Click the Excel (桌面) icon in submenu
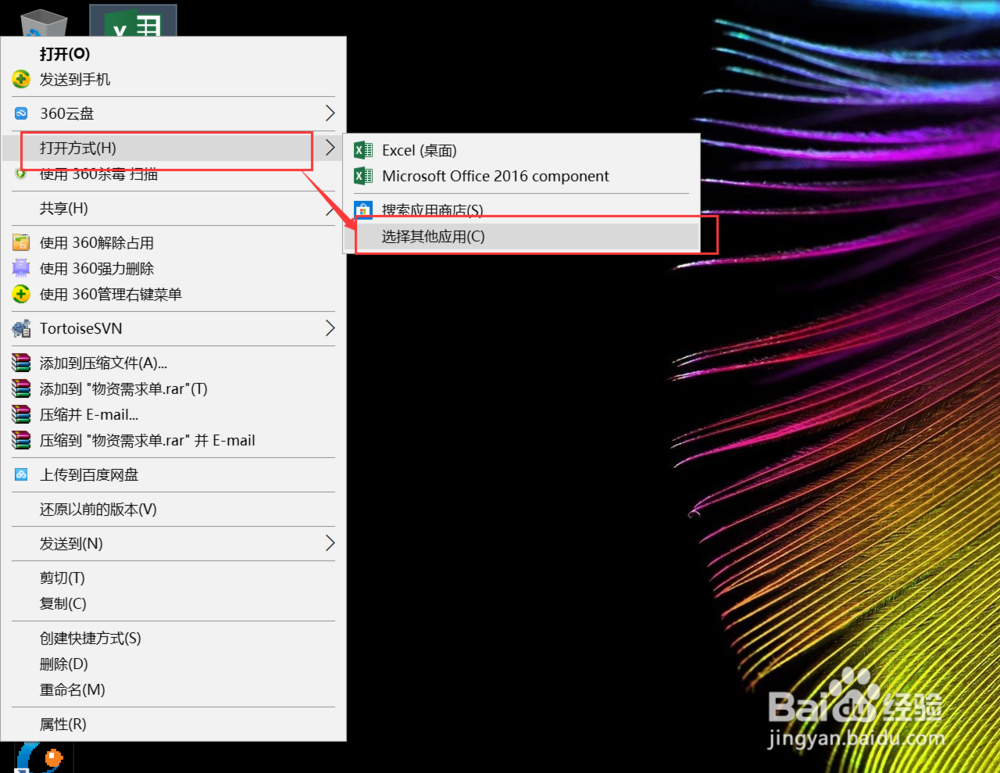This screenshot has height=773, width=1000. 364,150
